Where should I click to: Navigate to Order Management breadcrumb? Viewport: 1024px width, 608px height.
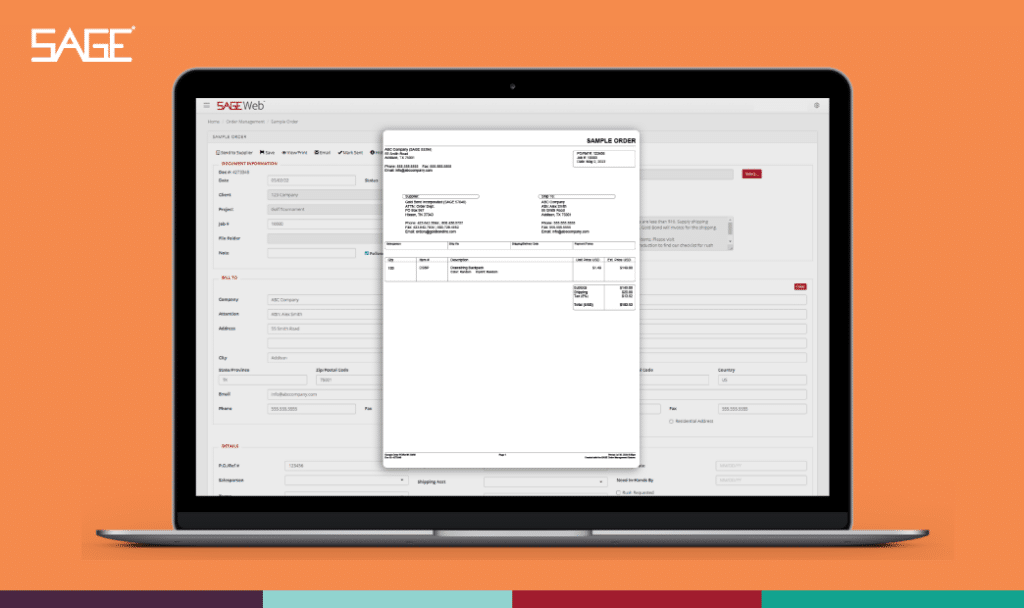point(246,121)
